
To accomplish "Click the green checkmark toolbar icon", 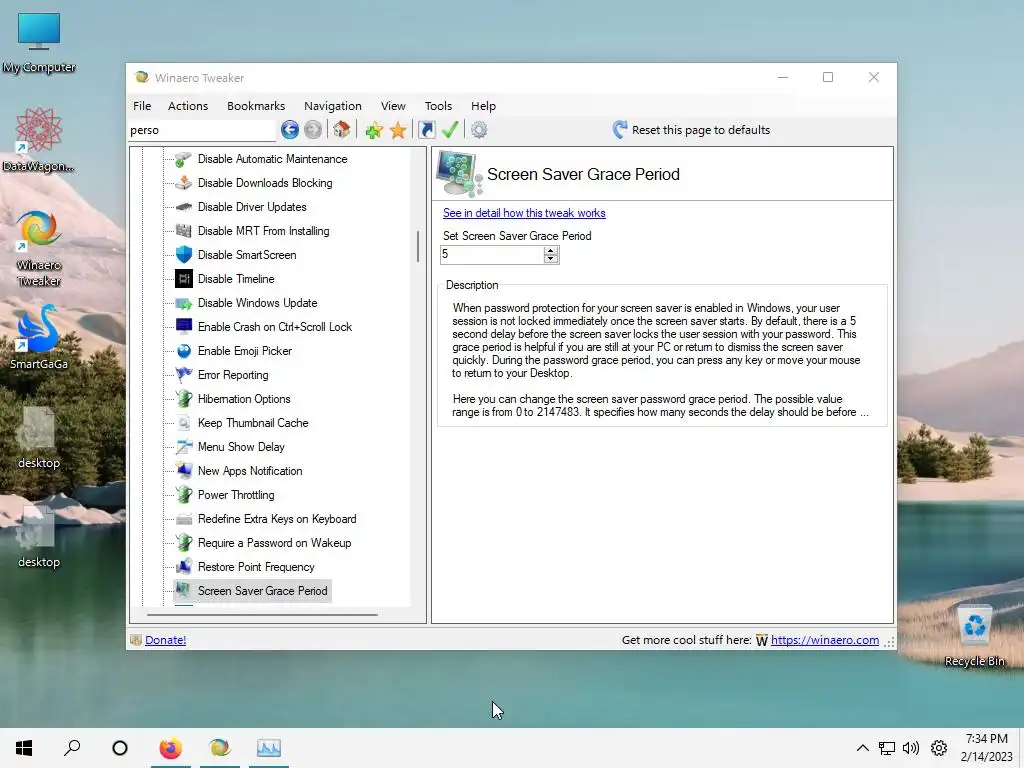I will 450,130.
